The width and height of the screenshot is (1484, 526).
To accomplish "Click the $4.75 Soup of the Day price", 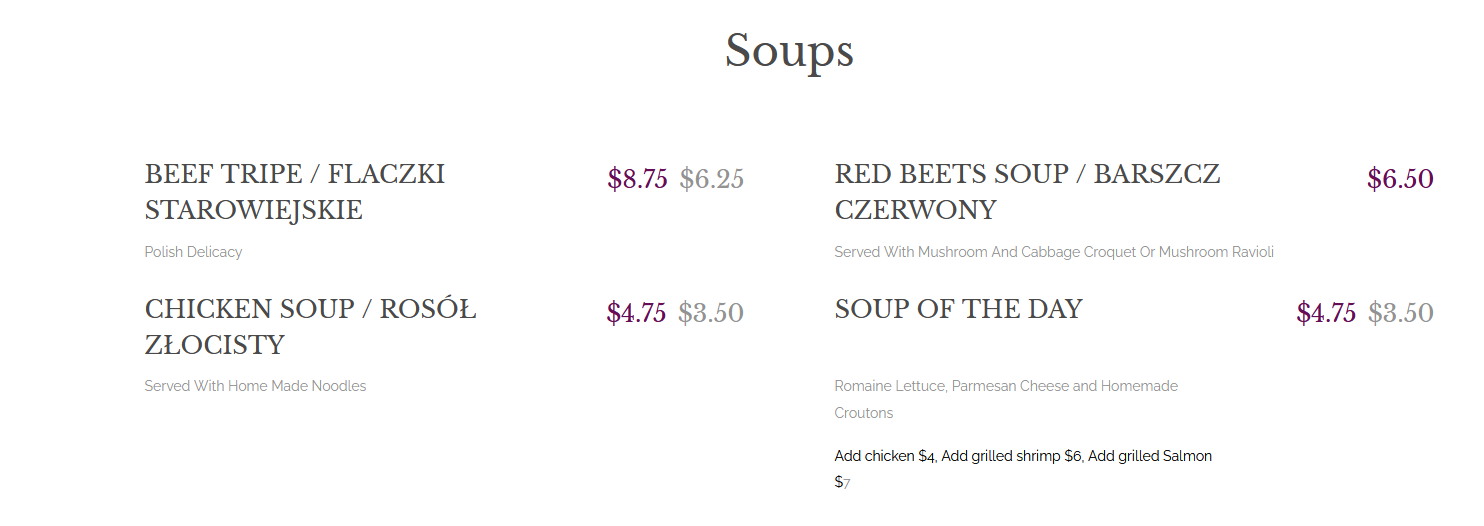I will pos(1326,313).
